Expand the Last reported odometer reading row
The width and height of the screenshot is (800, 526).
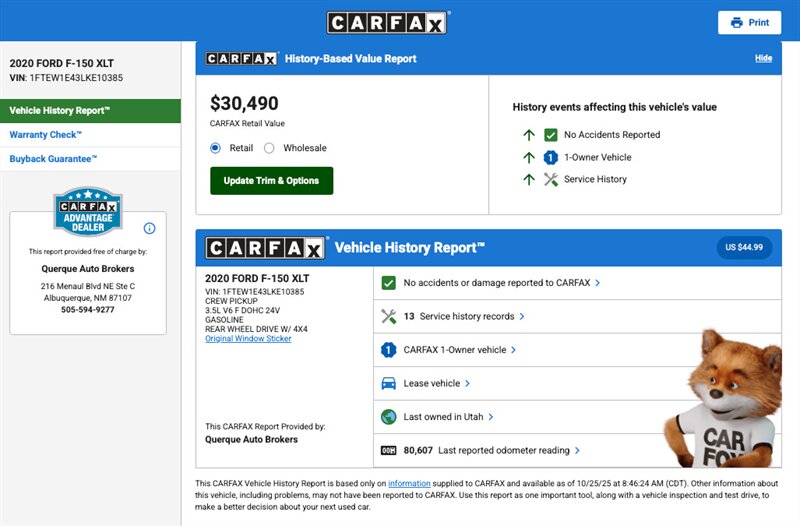508,451
